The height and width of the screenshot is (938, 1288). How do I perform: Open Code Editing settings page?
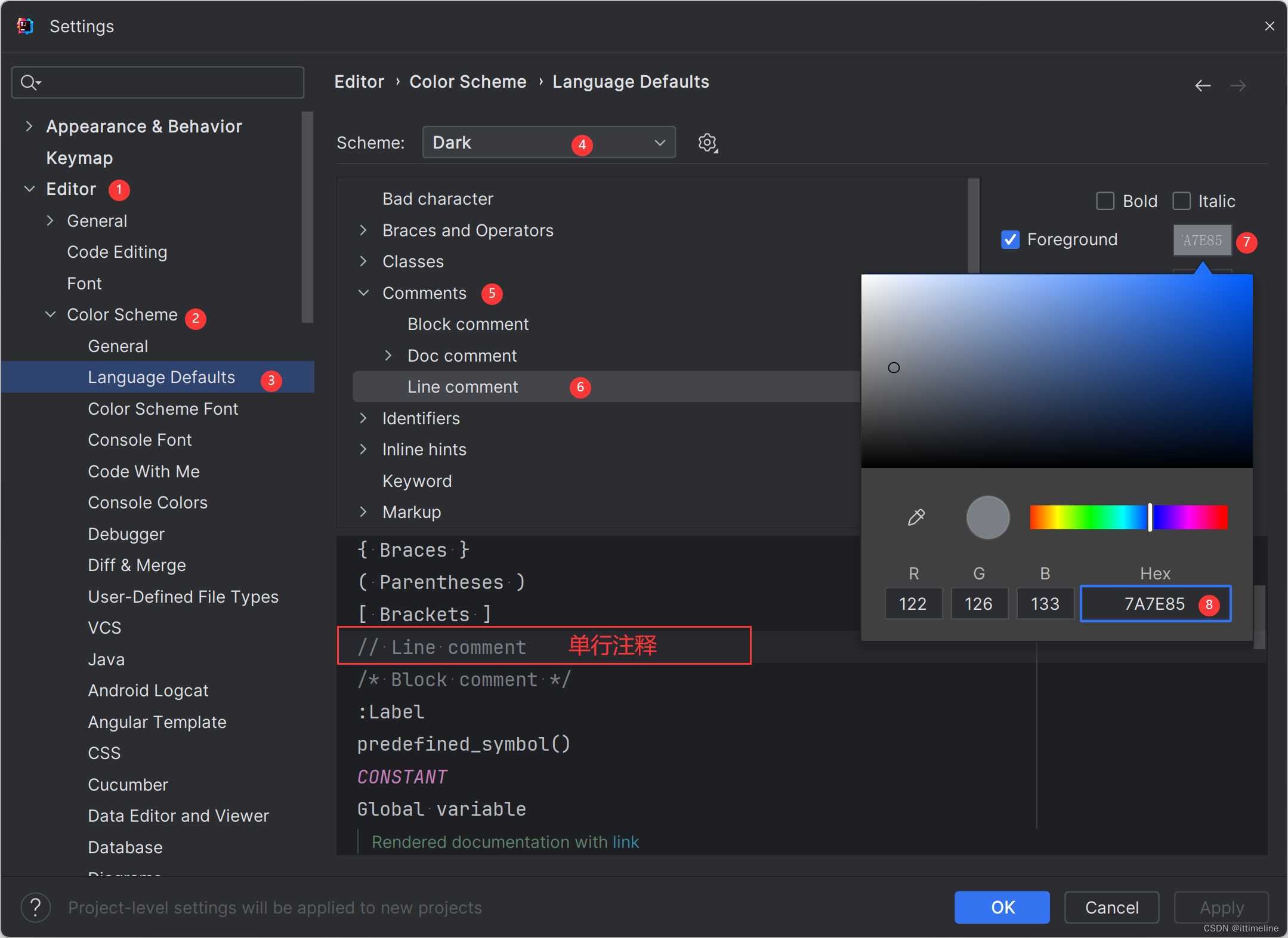(117, 252)
